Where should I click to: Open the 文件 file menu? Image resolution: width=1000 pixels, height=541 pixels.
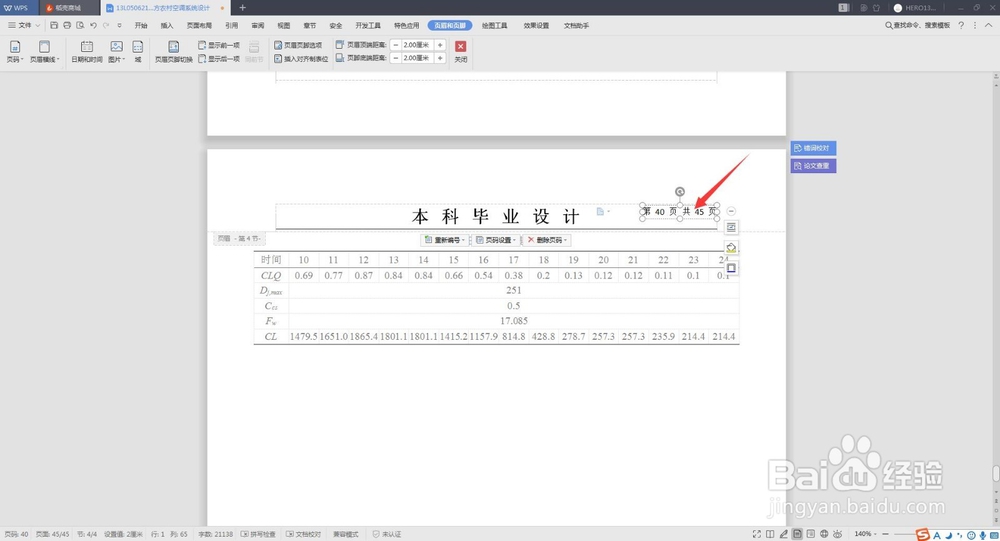[x=24, y=26]
